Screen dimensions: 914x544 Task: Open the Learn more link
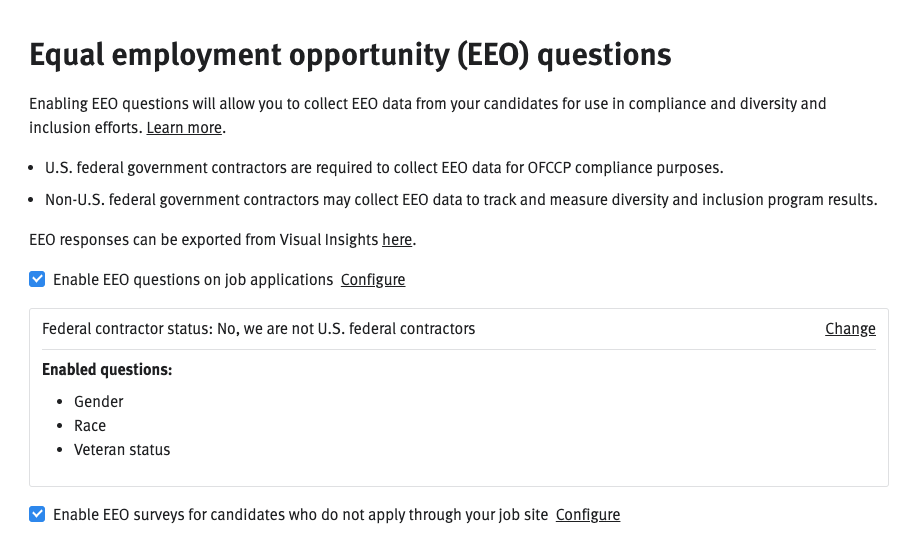(184, 128)
